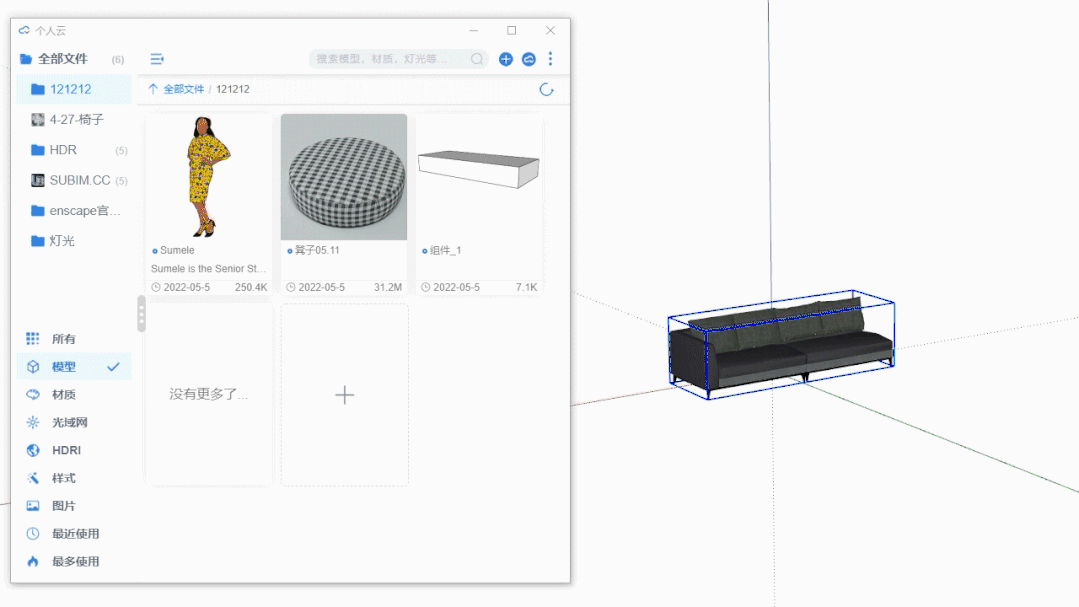
Task: Click the refresh icon beside breadcrumb
Action: pos(546,89)
